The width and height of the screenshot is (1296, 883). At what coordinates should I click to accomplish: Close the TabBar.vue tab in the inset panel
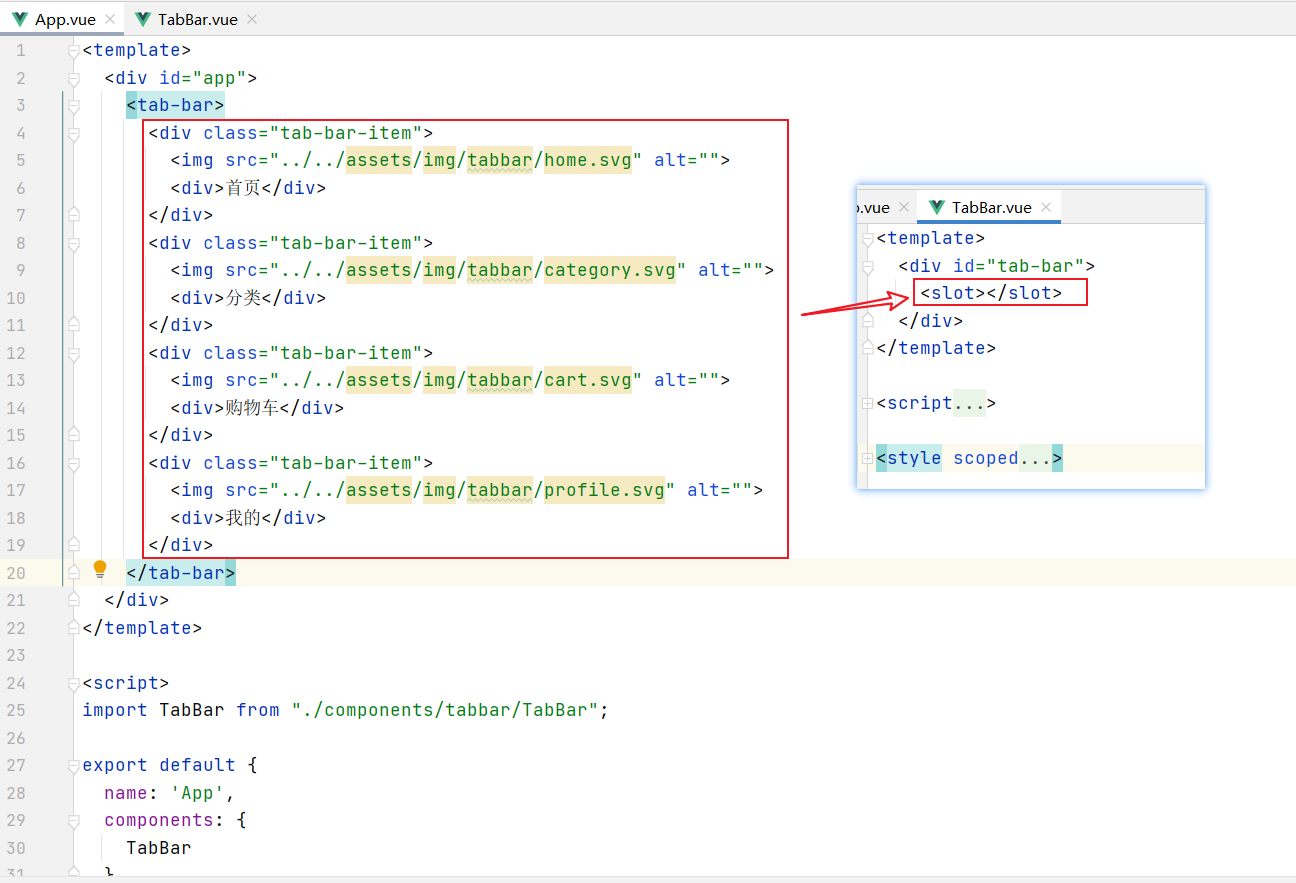[1046, 207]
